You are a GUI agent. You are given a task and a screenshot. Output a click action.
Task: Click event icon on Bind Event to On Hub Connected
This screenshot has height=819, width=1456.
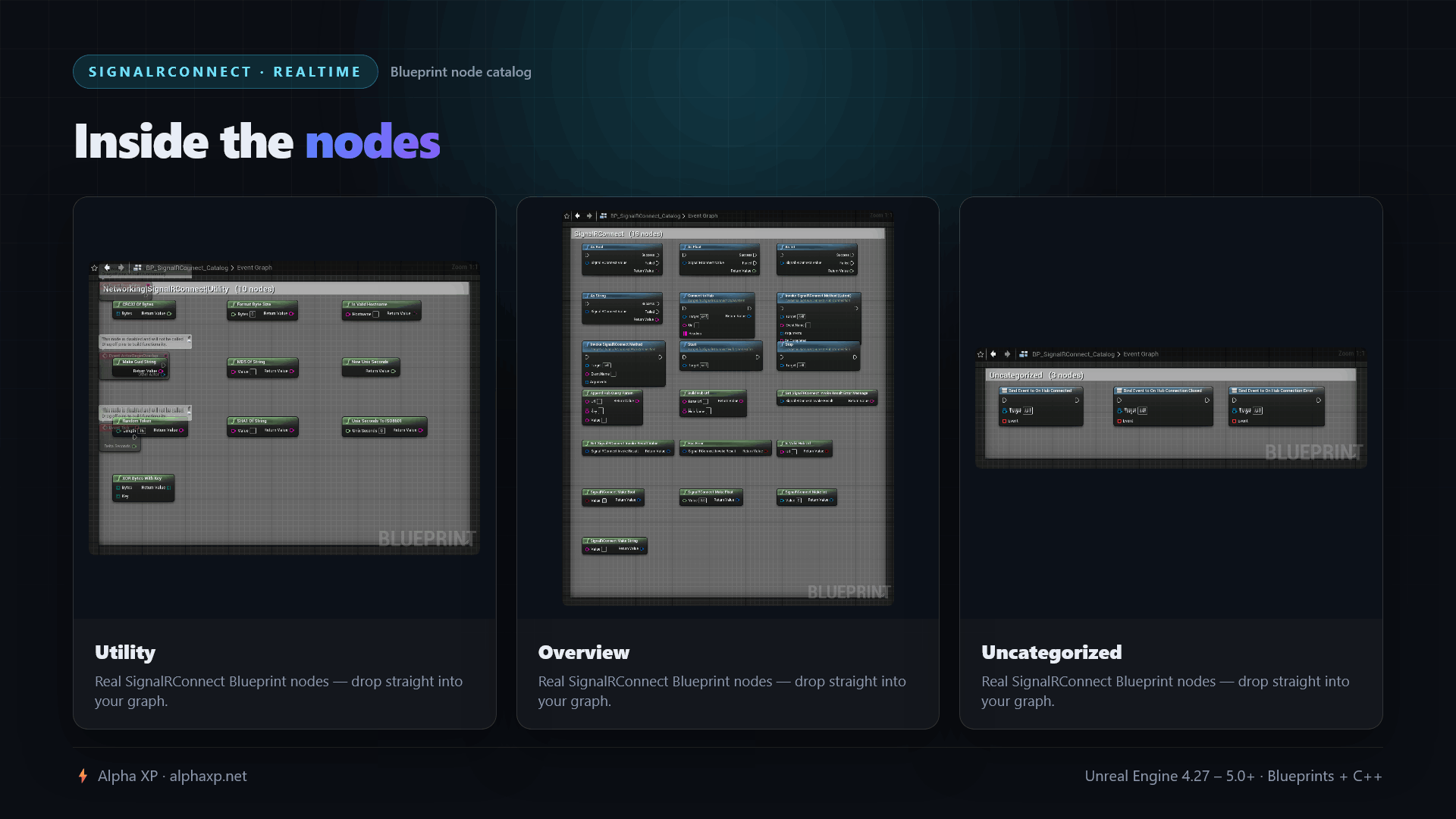coord(1005,391)
